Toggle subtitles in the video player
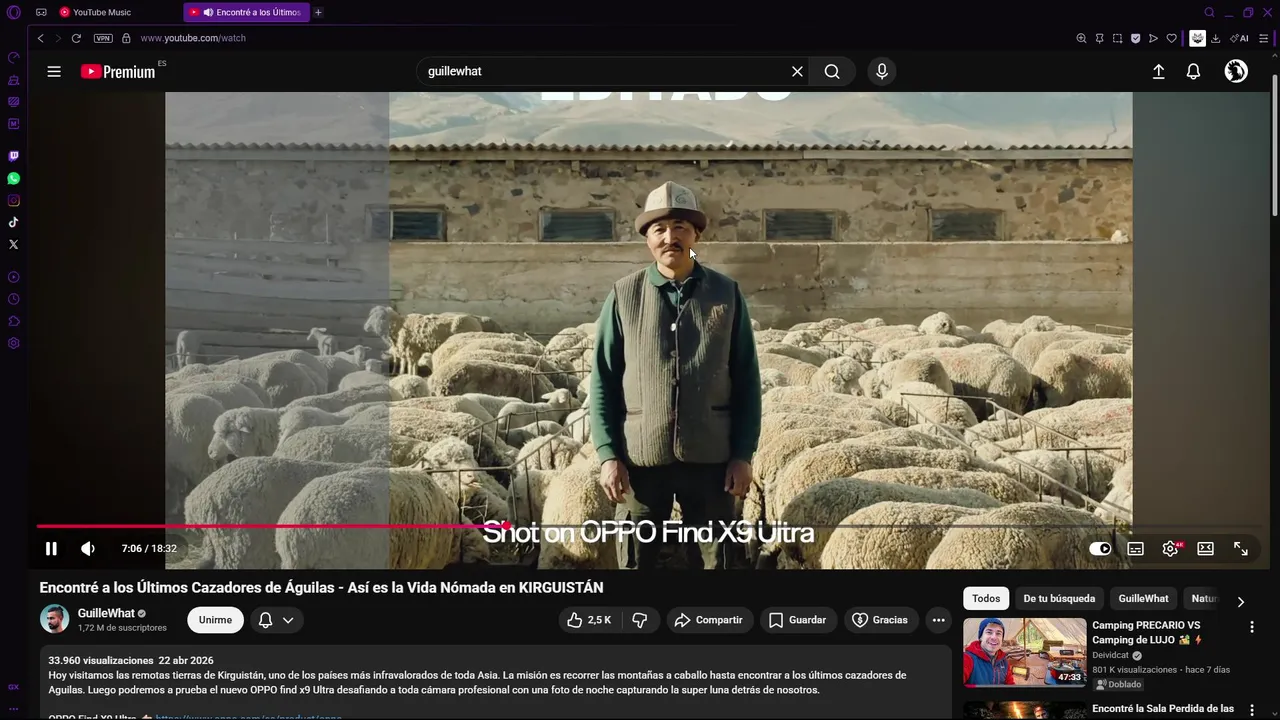 click(x=1136, y=548)
